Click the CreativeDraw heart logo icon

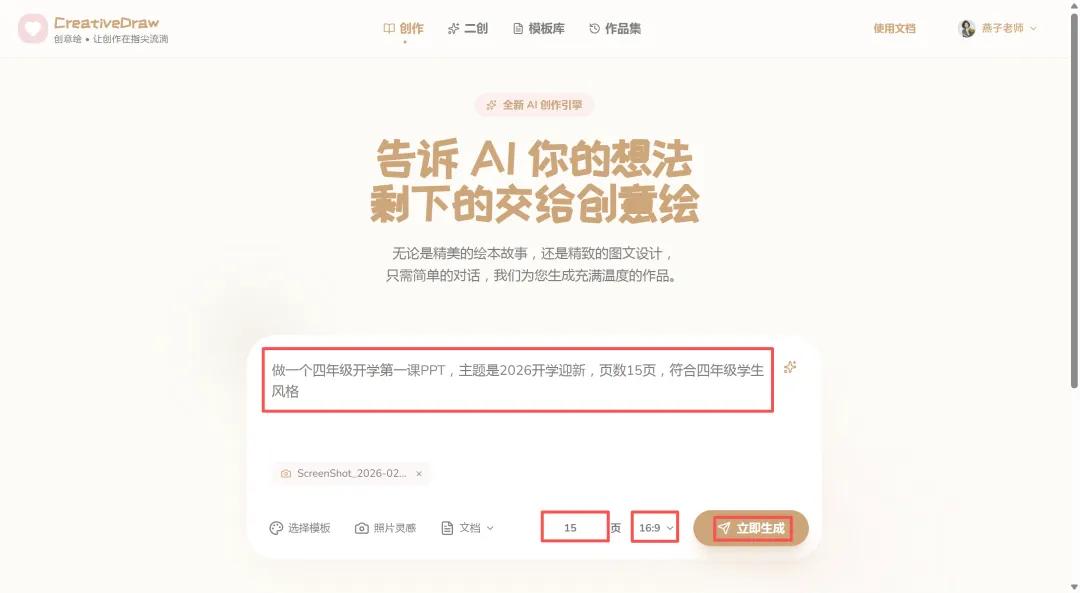[32, 29]
